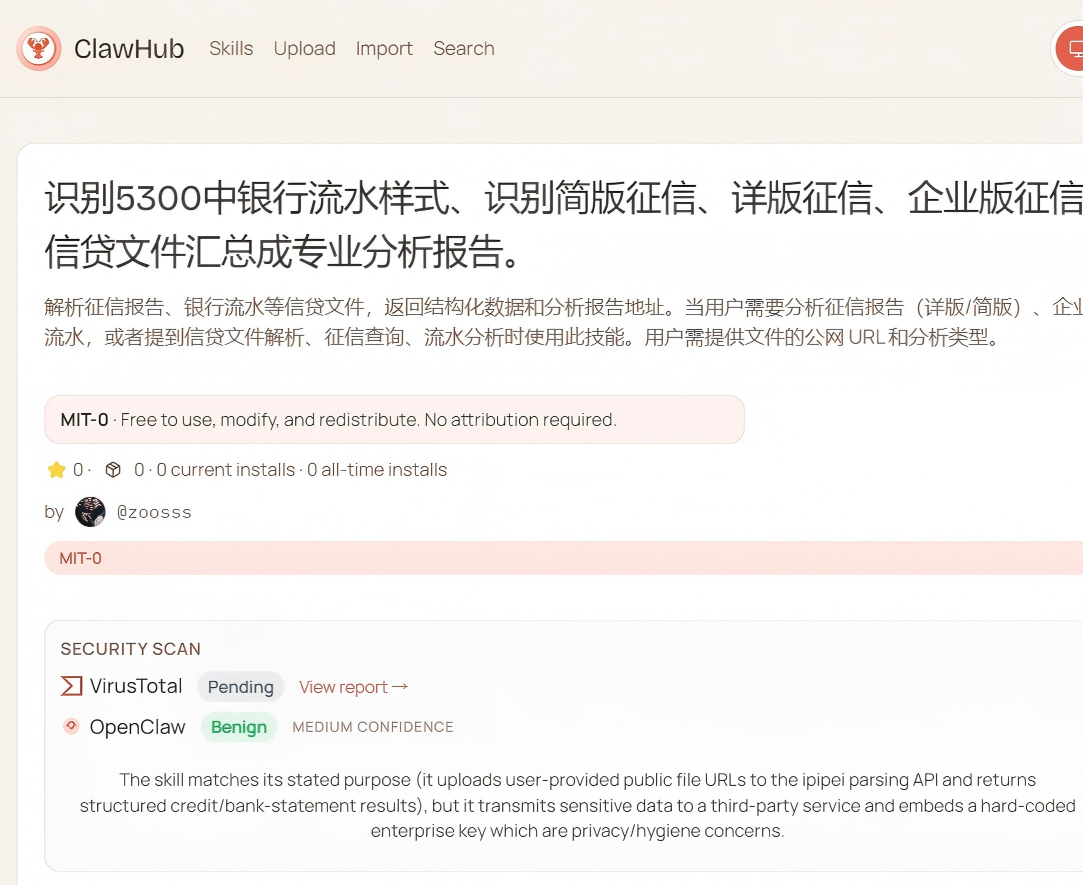Image resolution: width=1083 pixels, height=885 pixels.
Task: Open Search from the navigation bar
Action: [x=463, y=48]
